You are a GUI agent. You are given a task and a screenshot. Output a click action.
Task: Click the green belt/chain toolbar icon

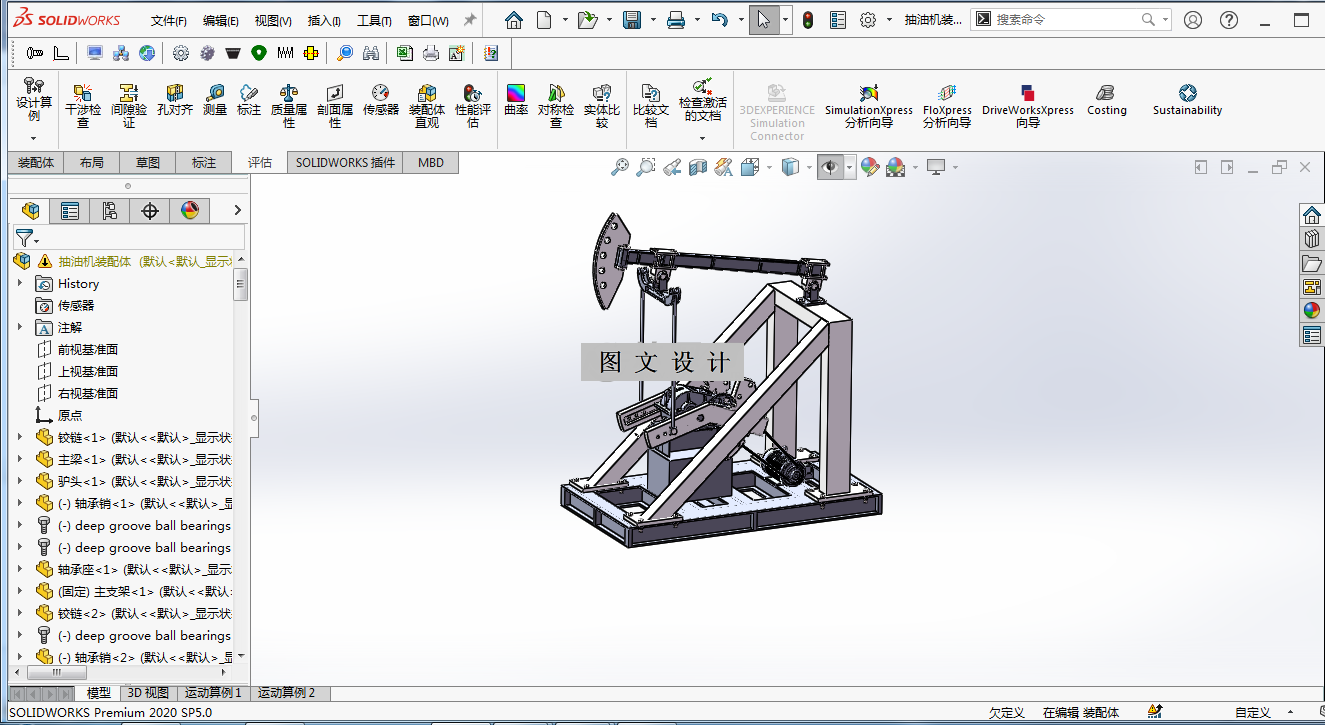point(258,53)
